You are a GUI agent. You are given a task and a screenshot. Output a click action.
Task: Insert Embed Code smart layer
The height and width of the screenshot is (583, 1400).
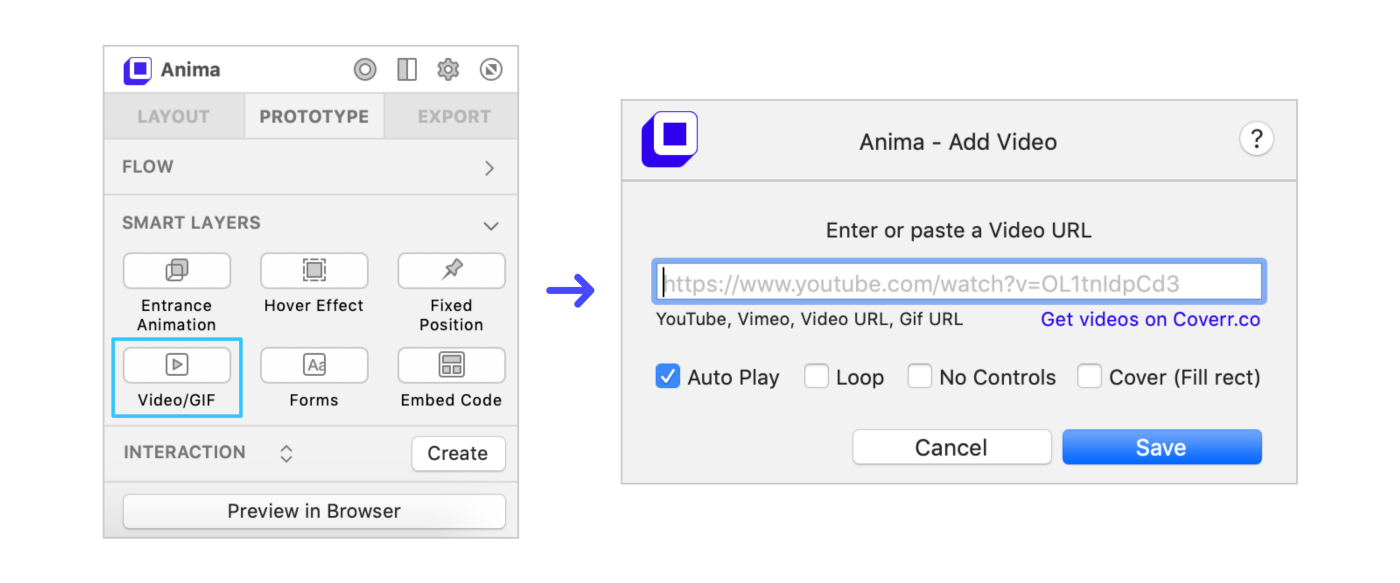[451, 365]
